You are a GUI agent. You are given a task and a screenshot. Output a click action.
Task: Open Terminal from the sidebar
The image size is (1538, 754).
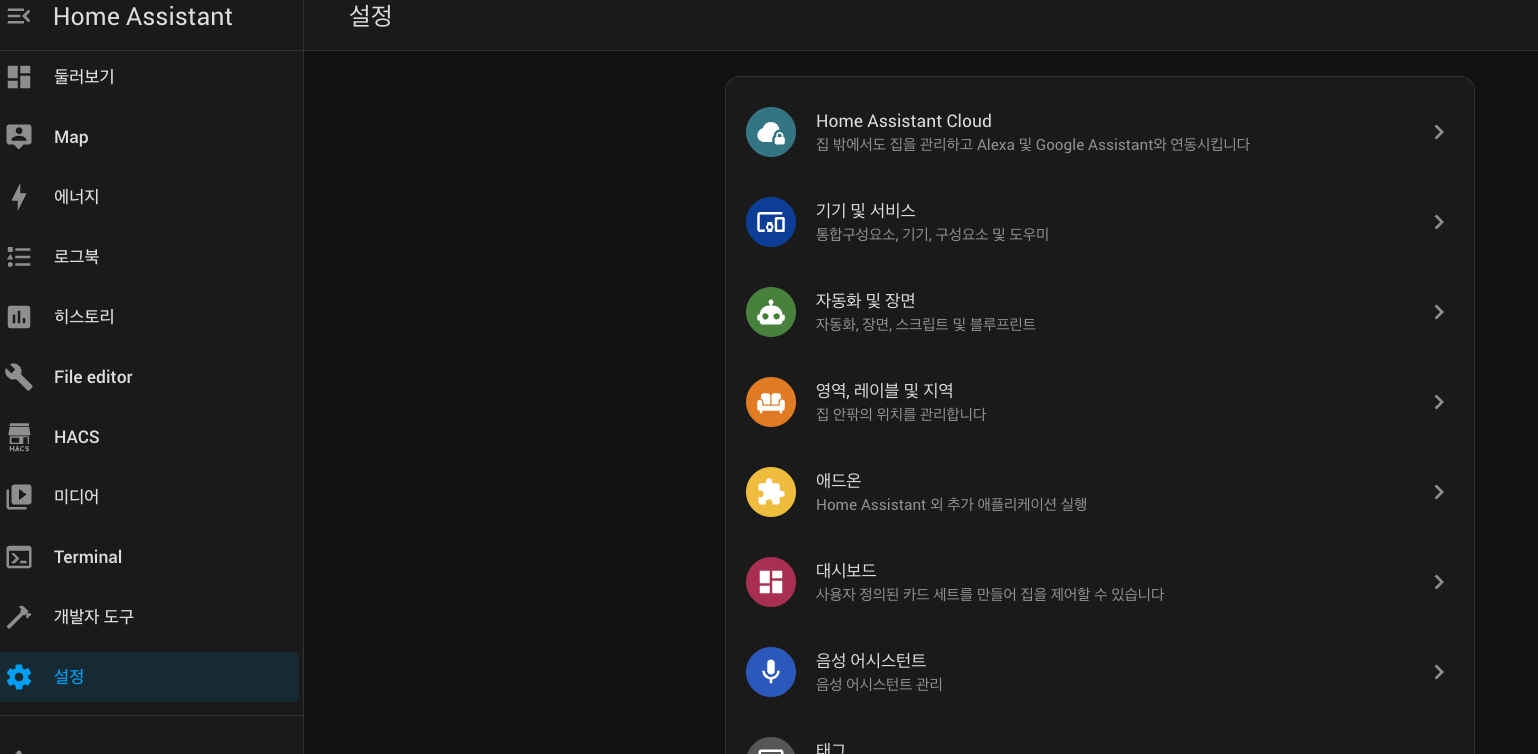pos(88,557)
